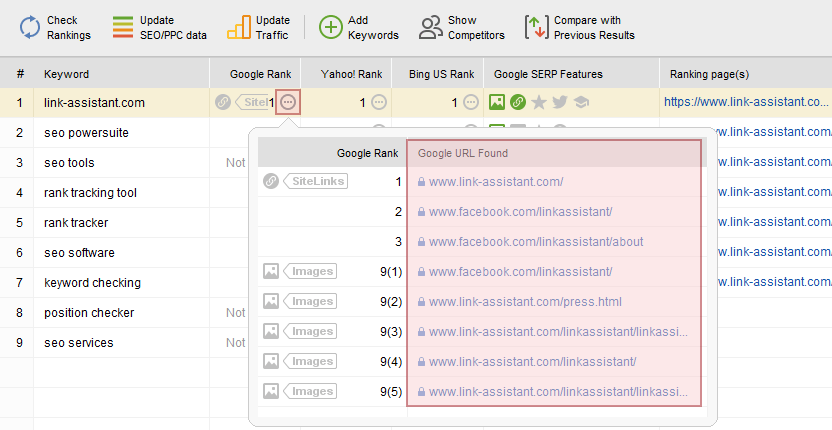Open Show Competitors people icon
The image size is (832, 430).
coord(430,27)
